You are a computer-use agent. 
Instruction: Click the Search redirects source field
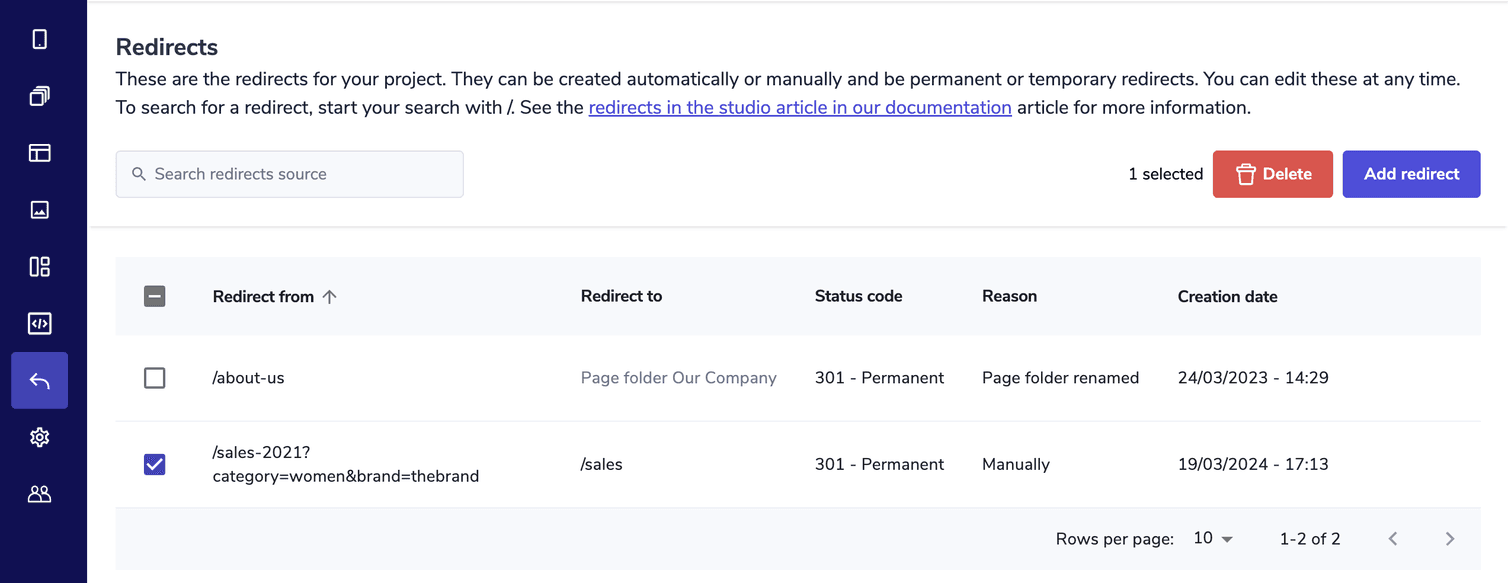tap(289, 173)
